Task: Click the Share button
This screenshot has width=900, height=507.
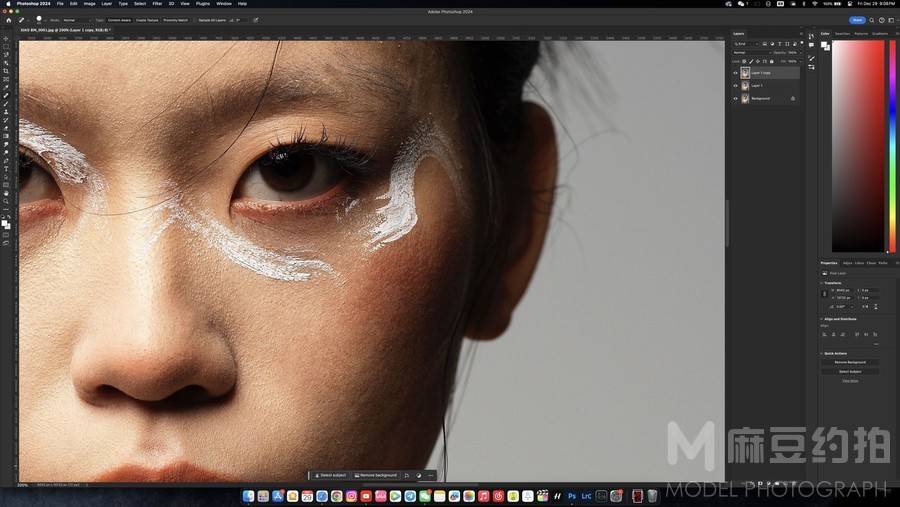Action: (x=857, y=20)
